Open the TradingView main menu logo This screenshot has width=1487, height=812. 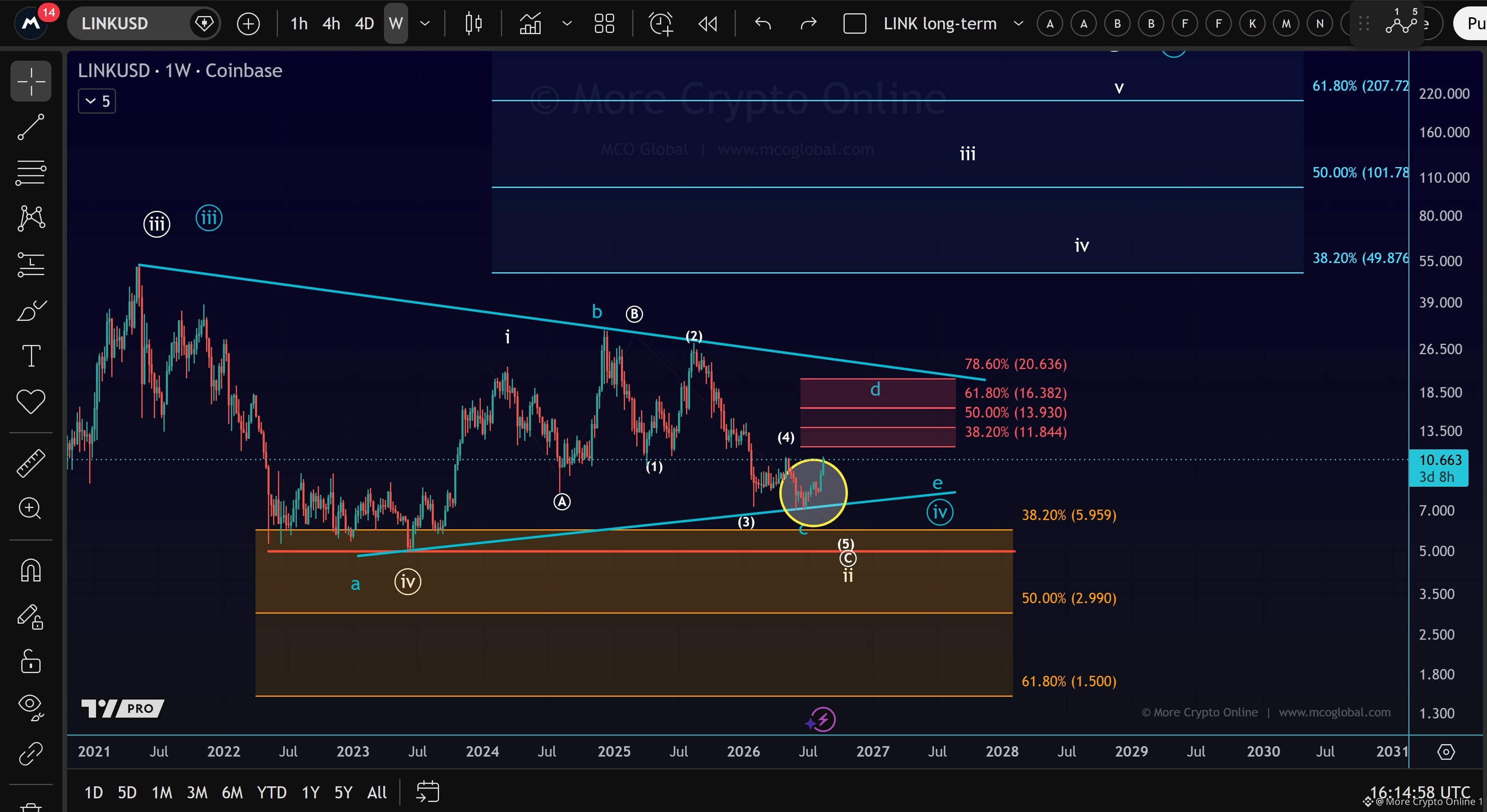tap(31, 23)
